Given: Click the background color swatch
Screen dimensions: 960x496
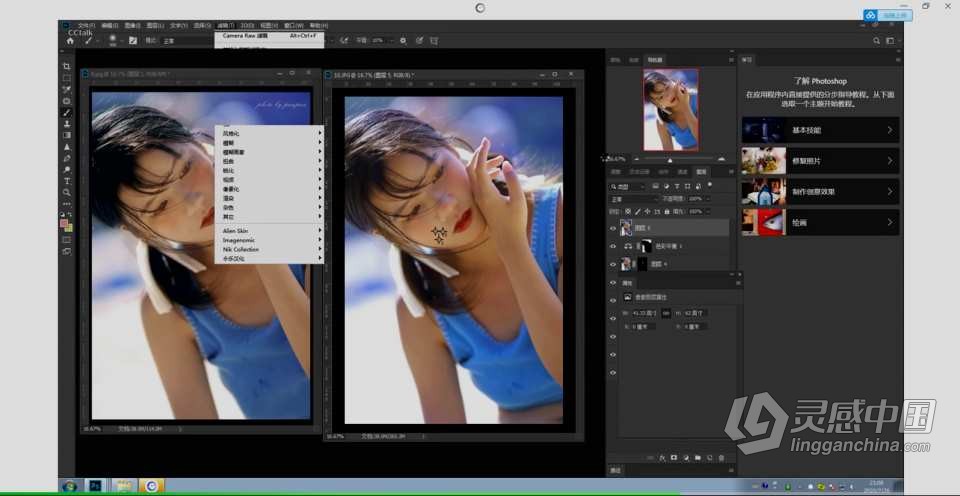Looking at the screenshot, I should (x=69, y=228).
